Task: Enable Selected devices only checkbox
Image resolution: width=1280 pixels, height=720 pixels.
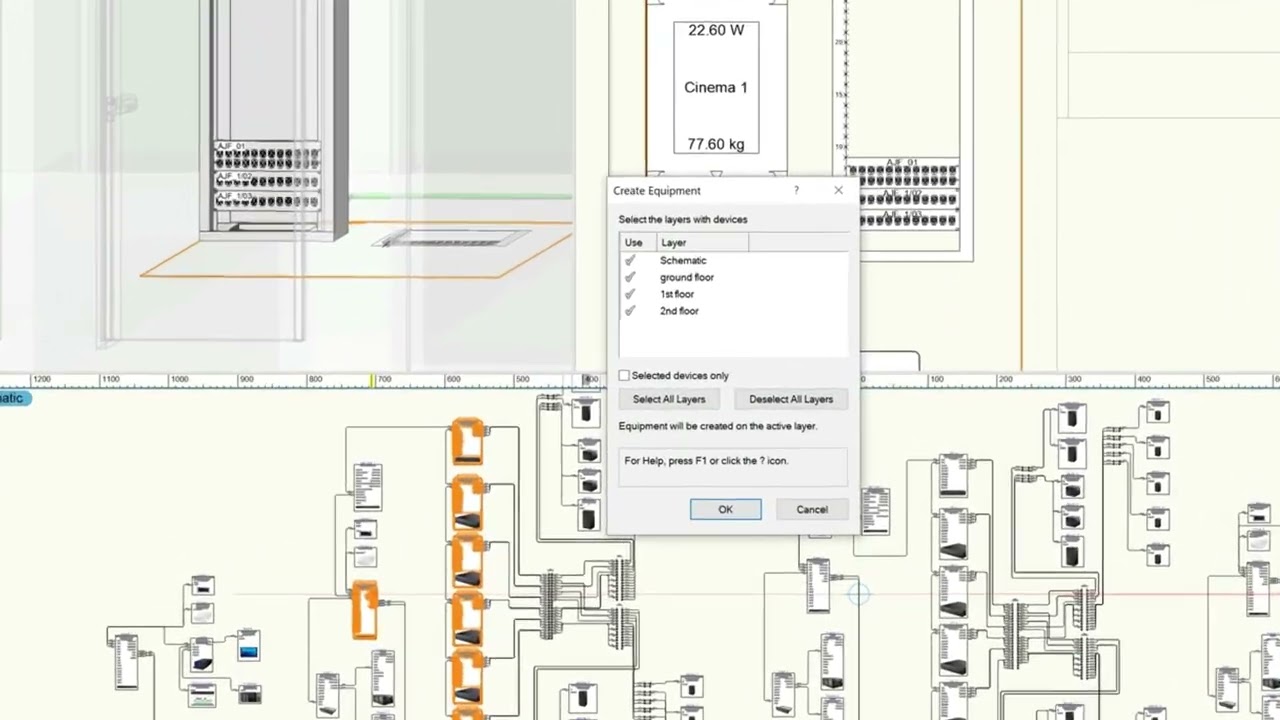Action: 624,376
